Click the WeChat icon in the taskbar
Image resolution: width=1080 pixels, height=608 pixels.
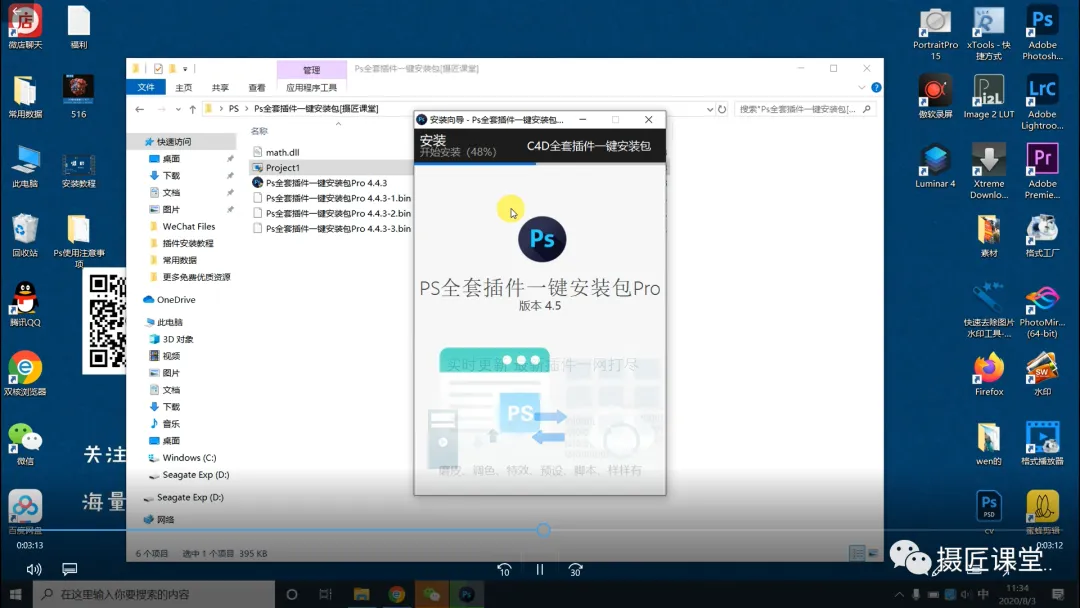coord(432,594)
